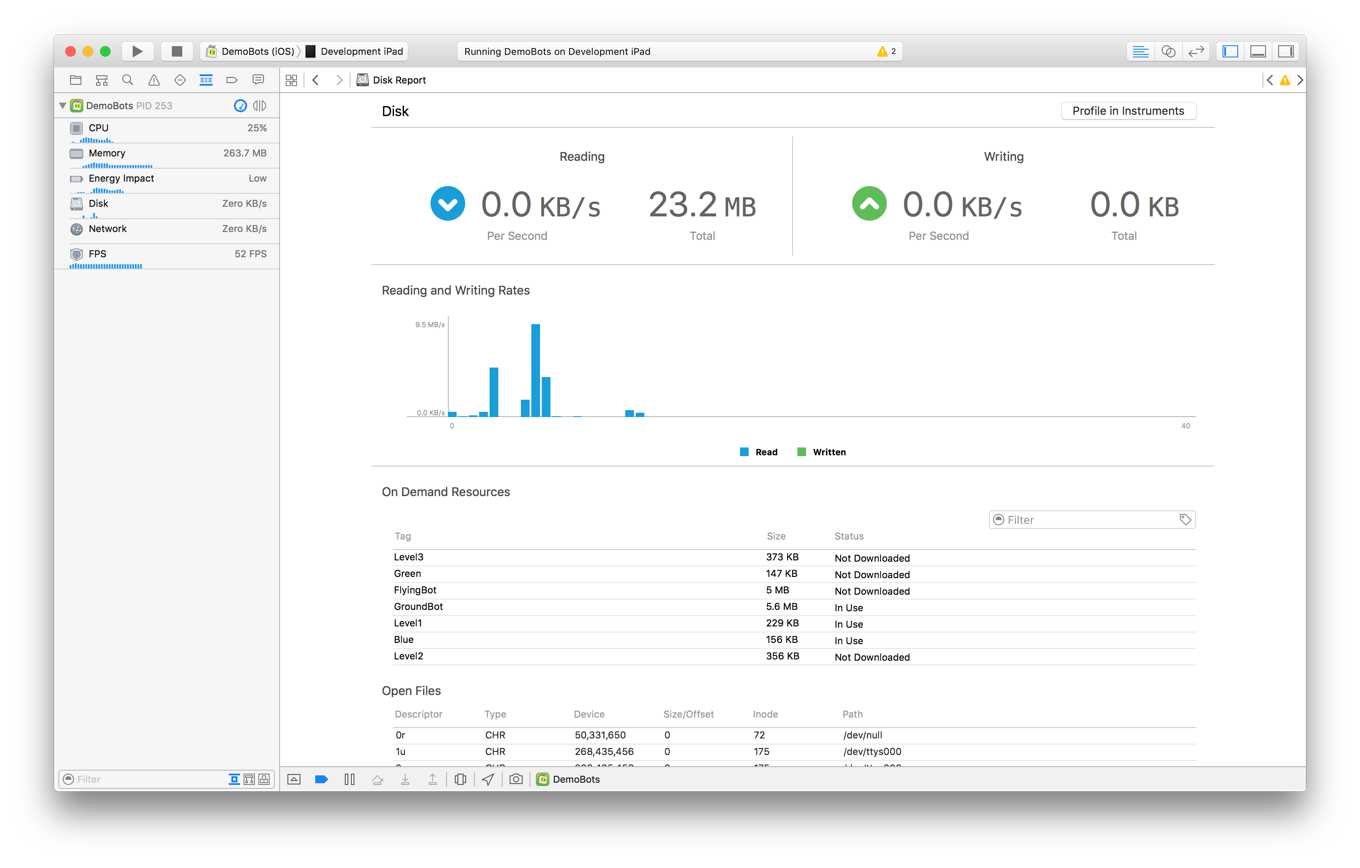Image resolution: width=1360 pixels, height=868 pixels.
Task: Show the Issue navigator
Action: coord(153,80)
